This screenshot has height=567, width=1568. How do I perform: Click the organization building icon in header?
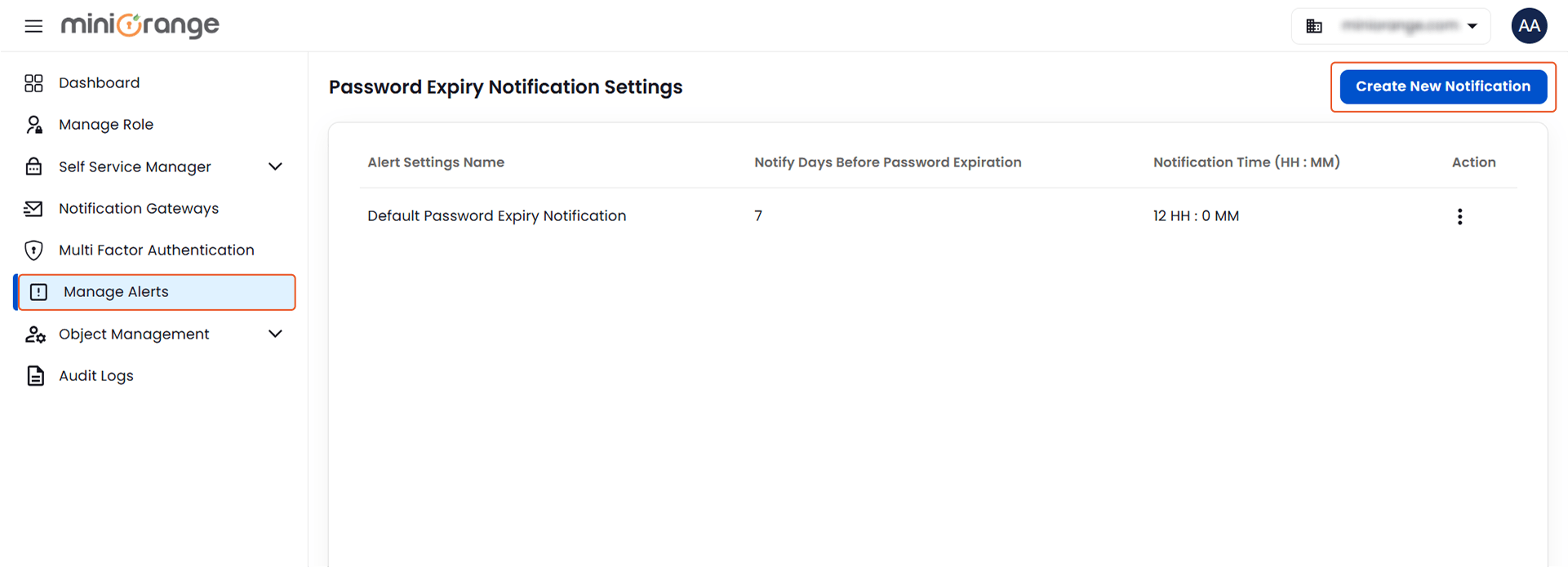[1314, 25]
